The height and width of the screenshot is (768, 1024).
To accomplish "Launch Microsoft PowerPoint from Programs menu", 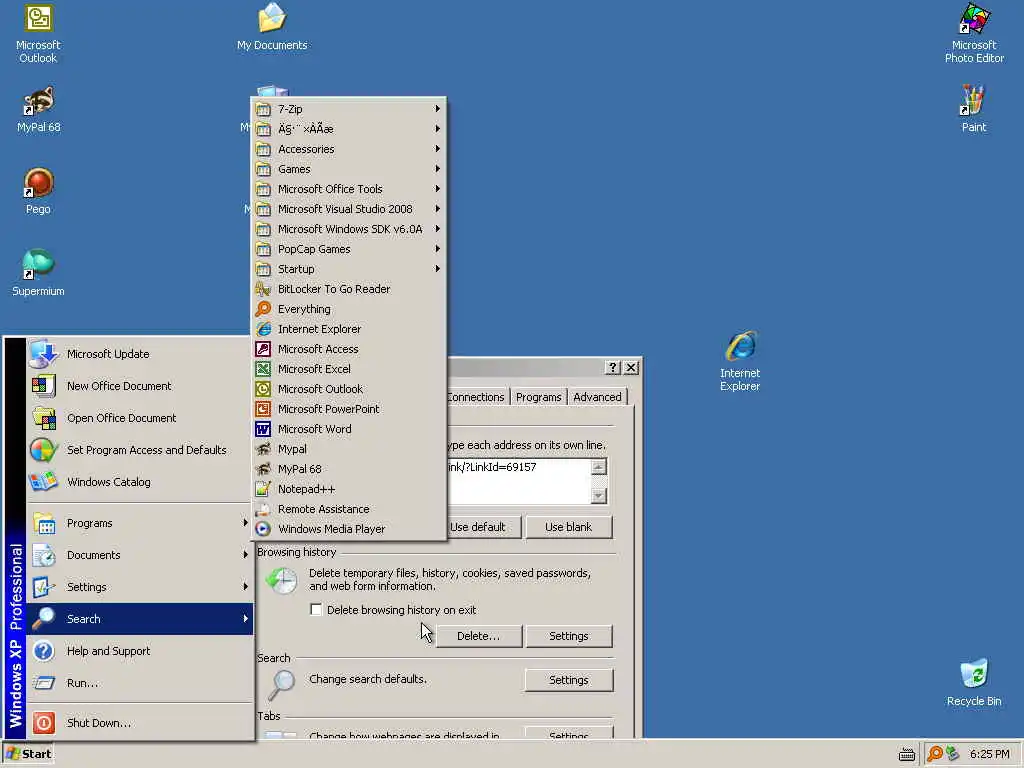I will point(349,409).
